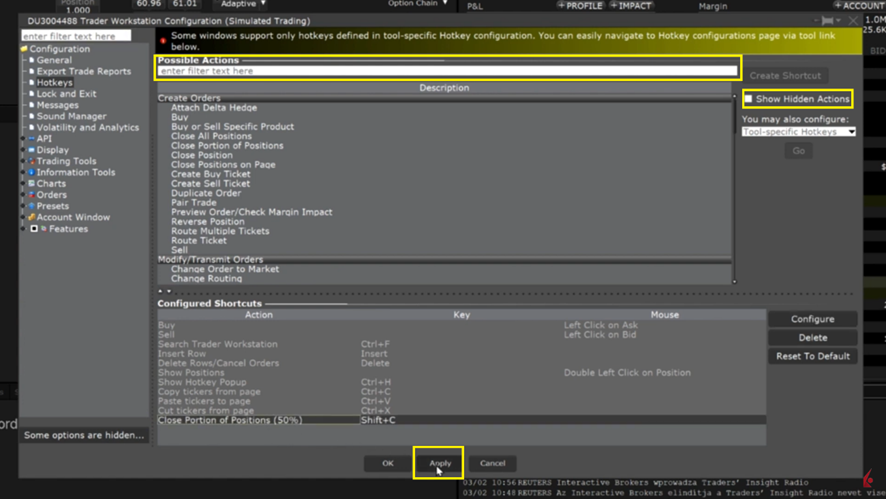Click the Account Window icon in tree
Image resolution: width=886 pixels, height=499 pixels.
pos(32,217)
